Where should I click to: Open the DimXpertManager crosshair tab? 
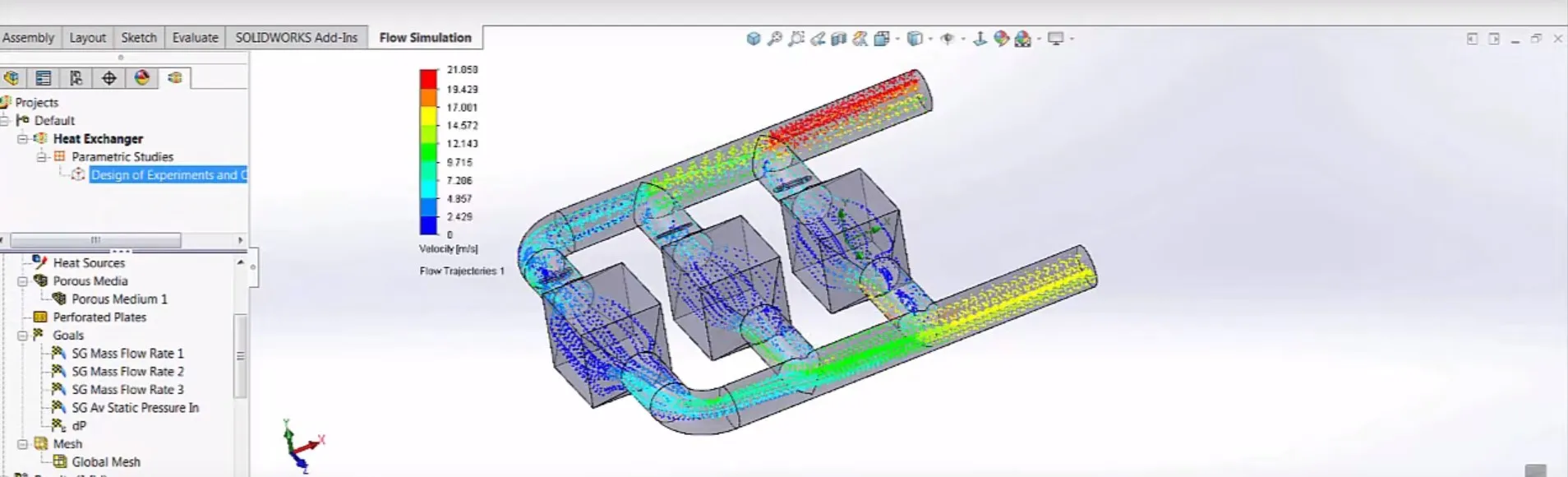point(108,78)
